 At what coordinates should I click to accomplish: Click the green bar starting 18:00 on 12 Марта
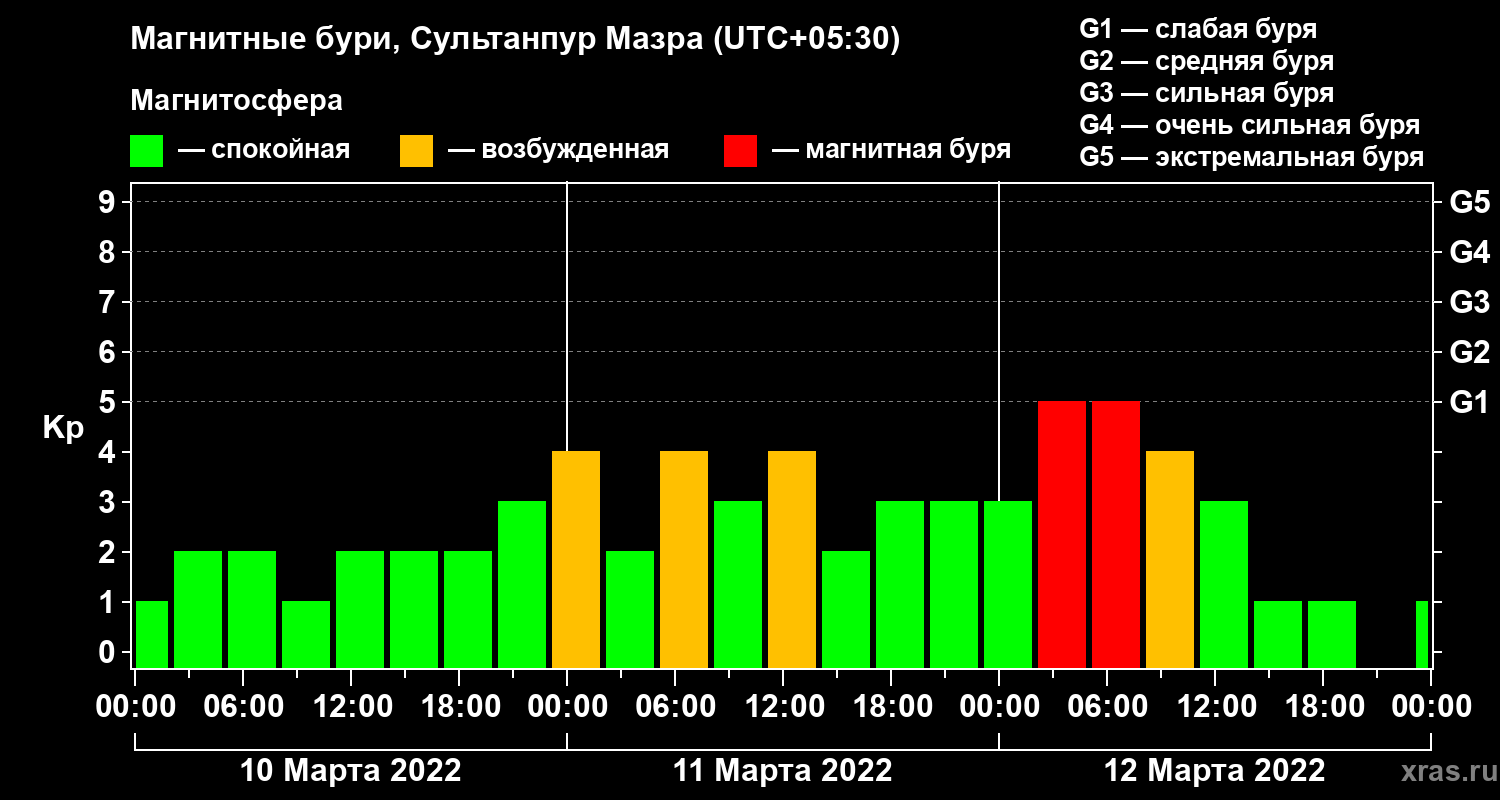1332,634
